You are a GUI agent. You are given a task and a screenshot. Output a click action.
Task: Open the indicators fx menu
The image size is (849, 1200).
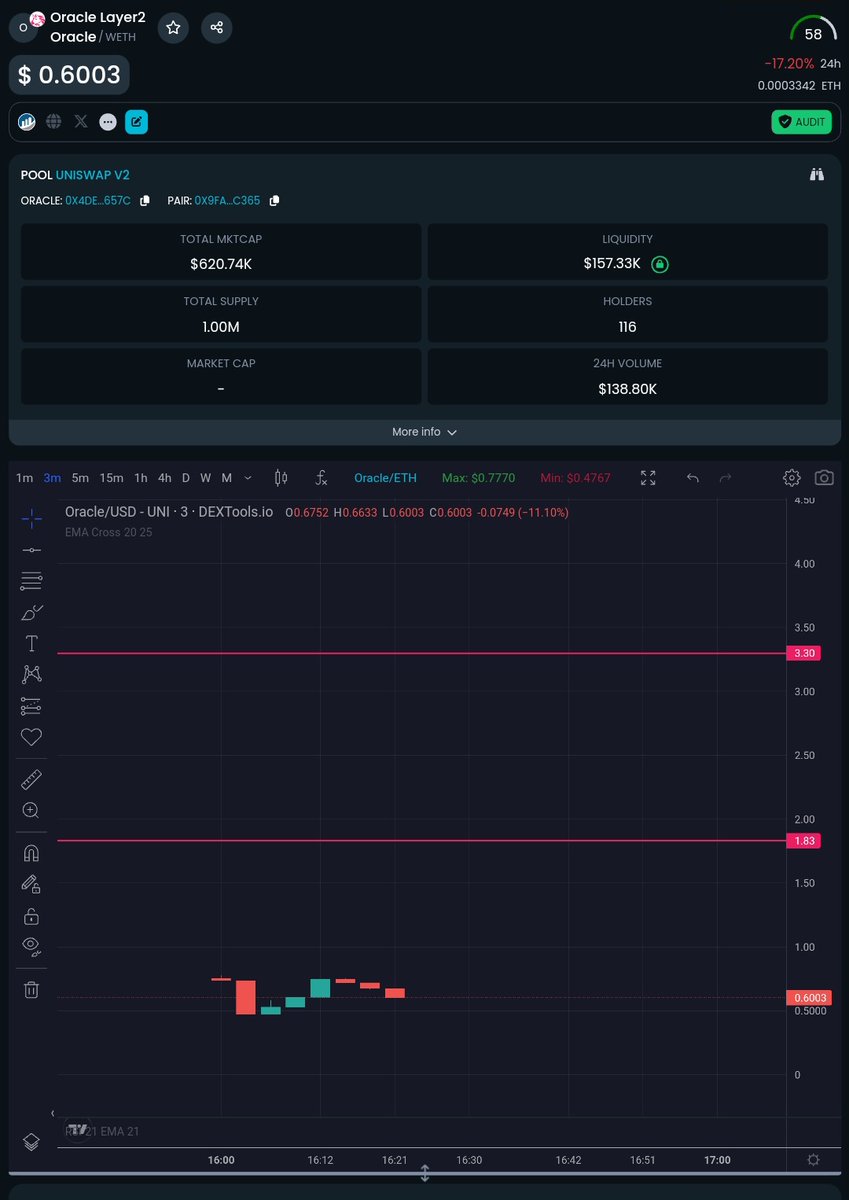(x=321, y=478)
